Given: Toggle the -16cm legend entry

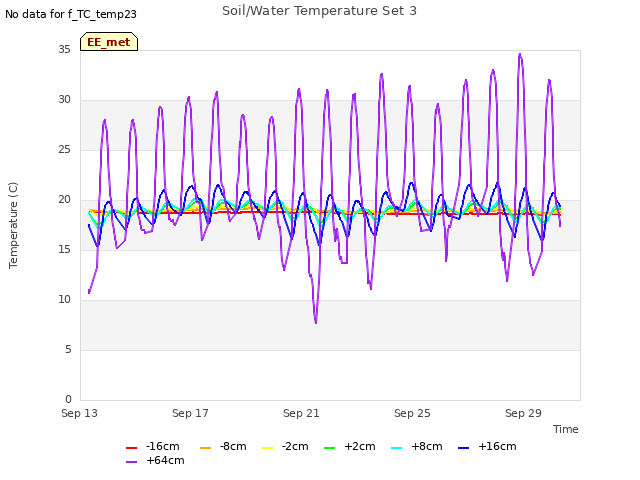Looking at the screenshot, I should (153, 447).
